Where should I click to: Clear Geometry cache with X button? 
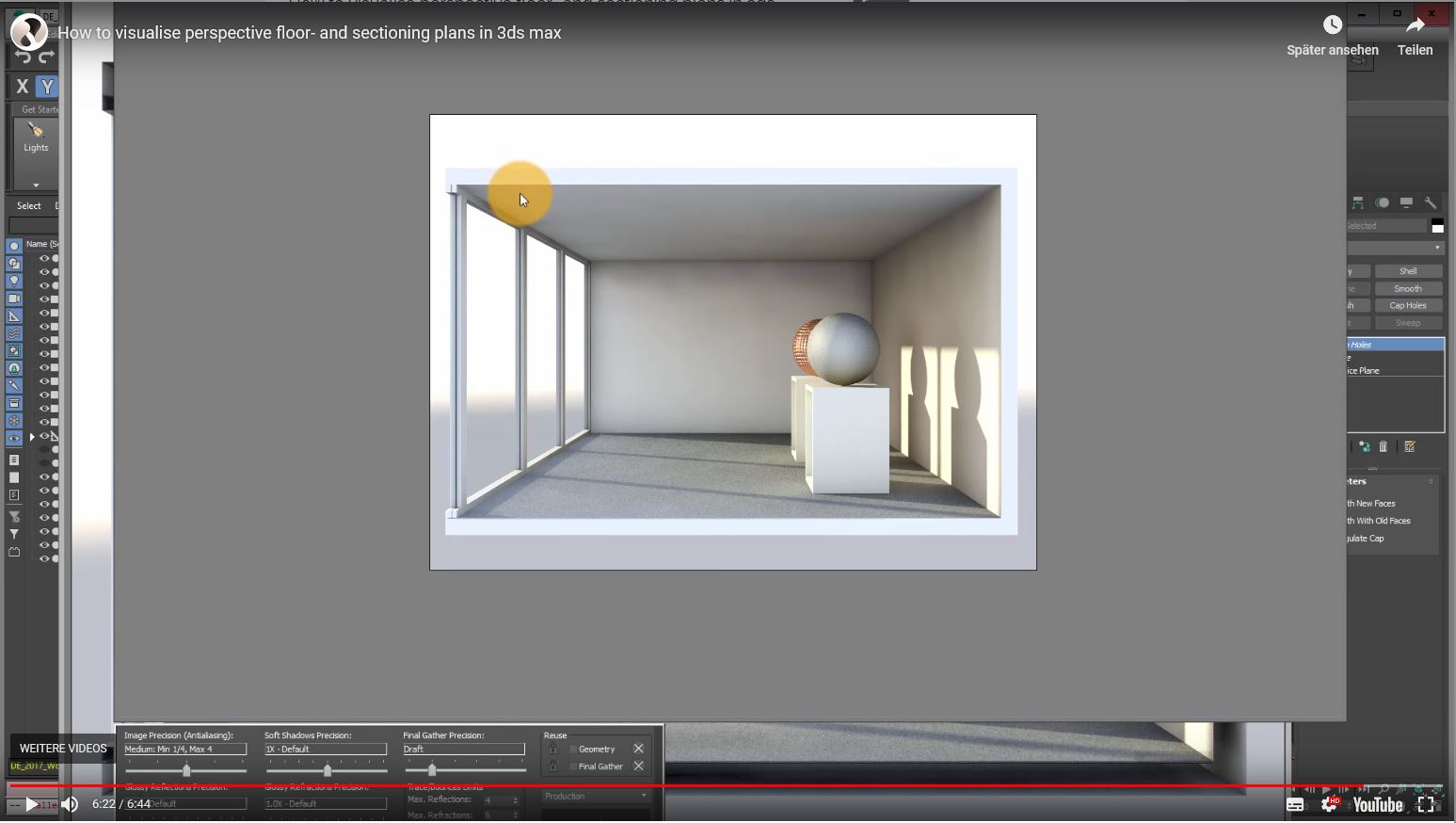pos(639,749)
